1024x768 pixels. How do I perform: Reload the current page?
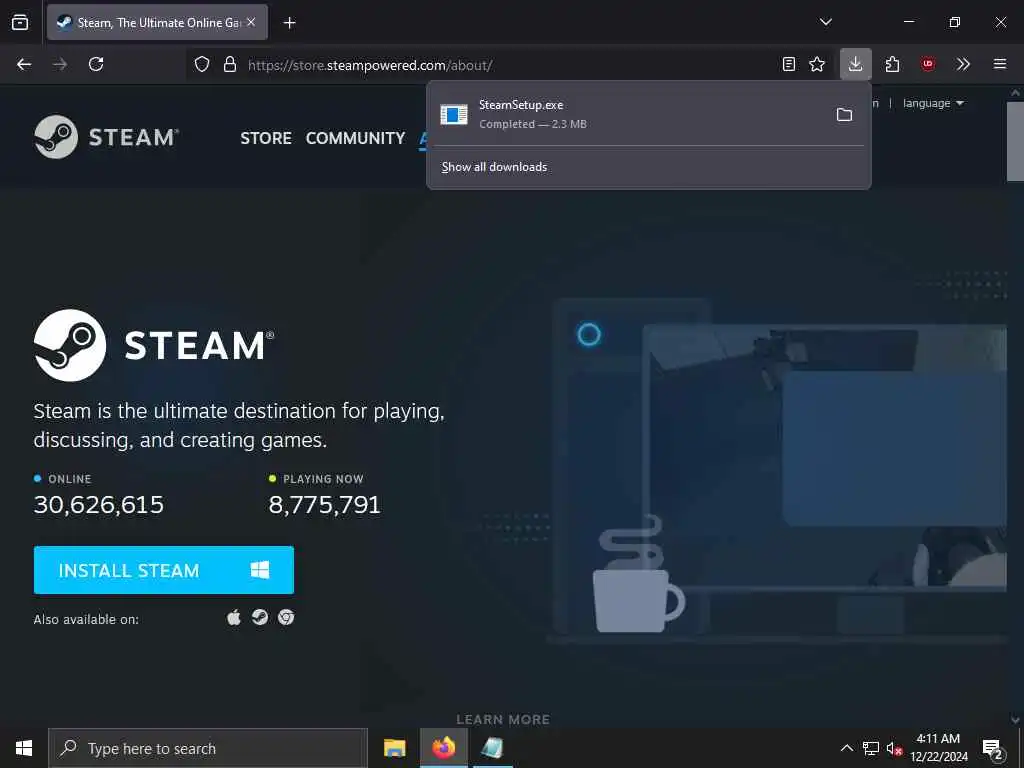[x=96, y=64]
